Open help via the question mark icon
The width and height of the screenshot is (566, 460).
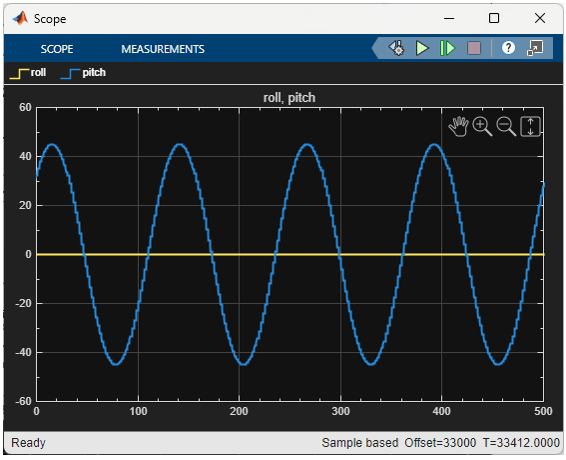508,48
